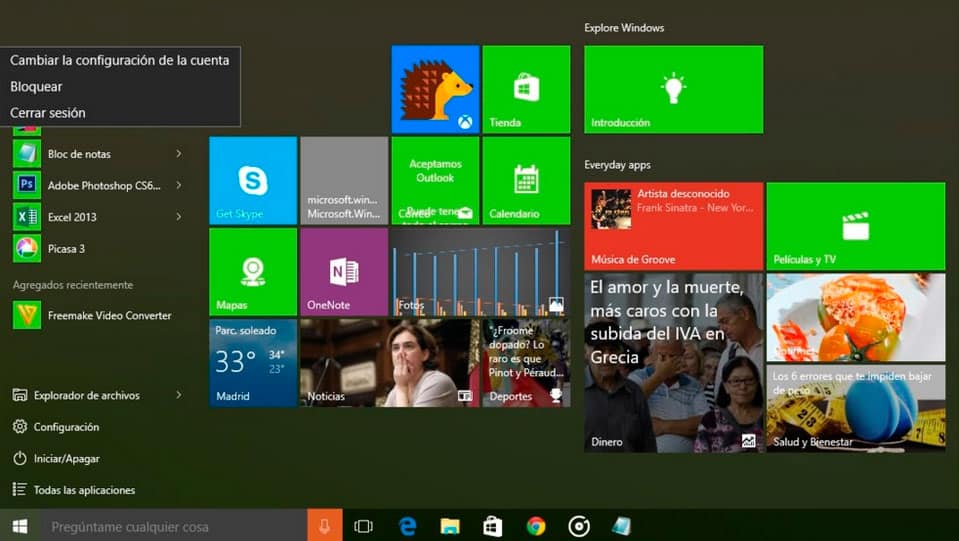Expand the Adobe Photoshop CS6 jump list arrow

point(179,185)
